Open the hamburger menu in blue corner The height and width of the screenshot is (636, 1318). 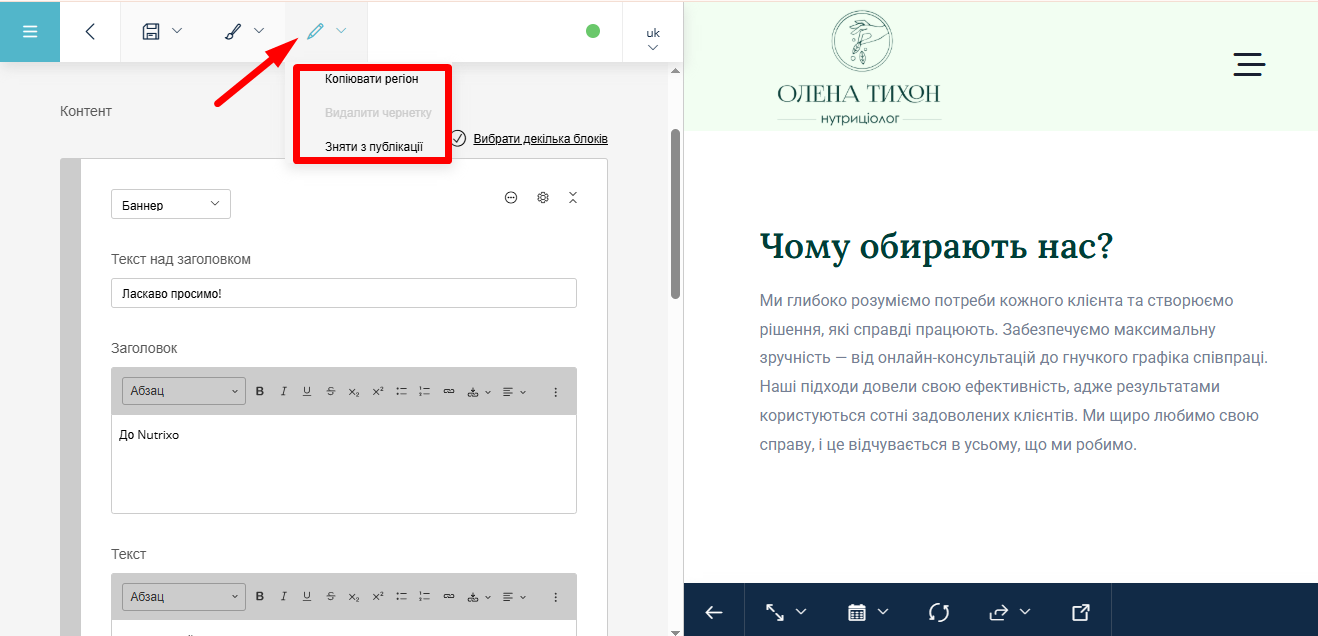point(30,31)
